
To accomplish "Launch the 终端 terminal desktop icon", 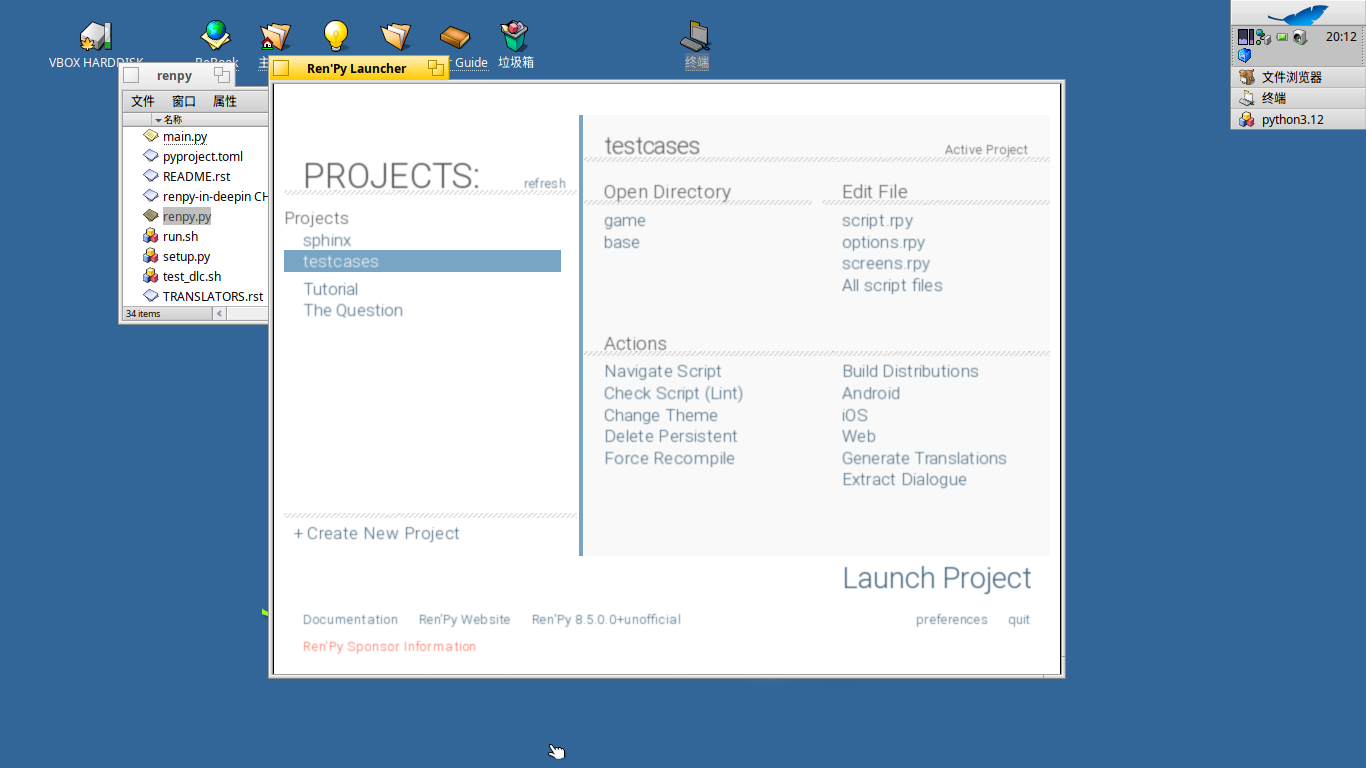I will click(696, 36).
